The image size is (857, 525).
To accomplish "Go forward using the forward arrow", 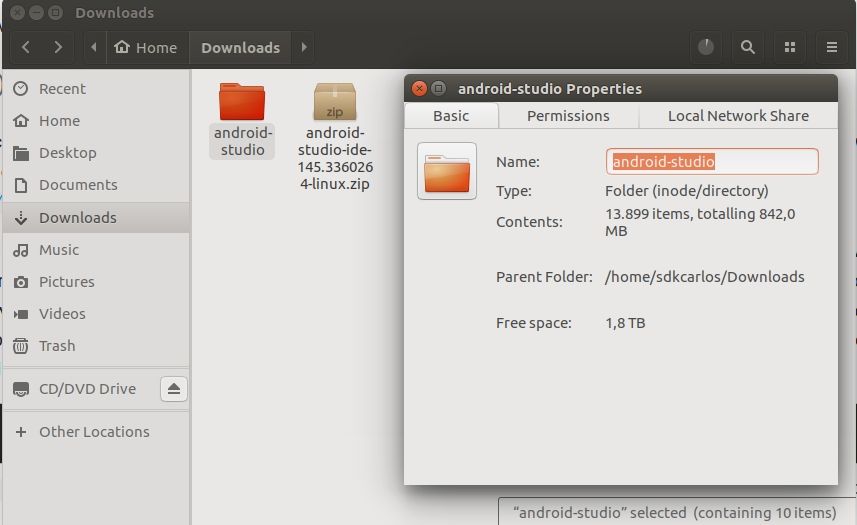I will [58, 48].
